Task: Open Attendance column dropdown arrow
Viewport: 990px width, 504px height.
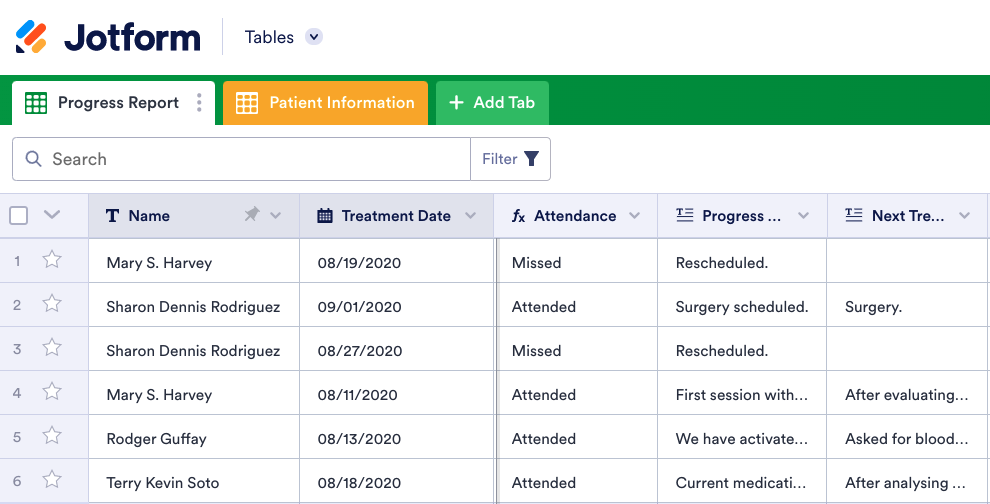Action: [634, 216]
